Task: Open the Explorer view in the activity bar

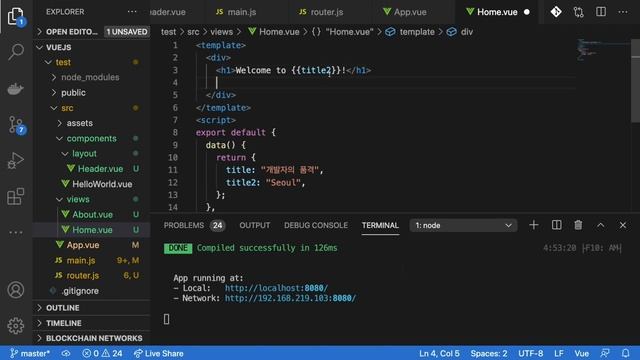Action: (x=16, y=16)
